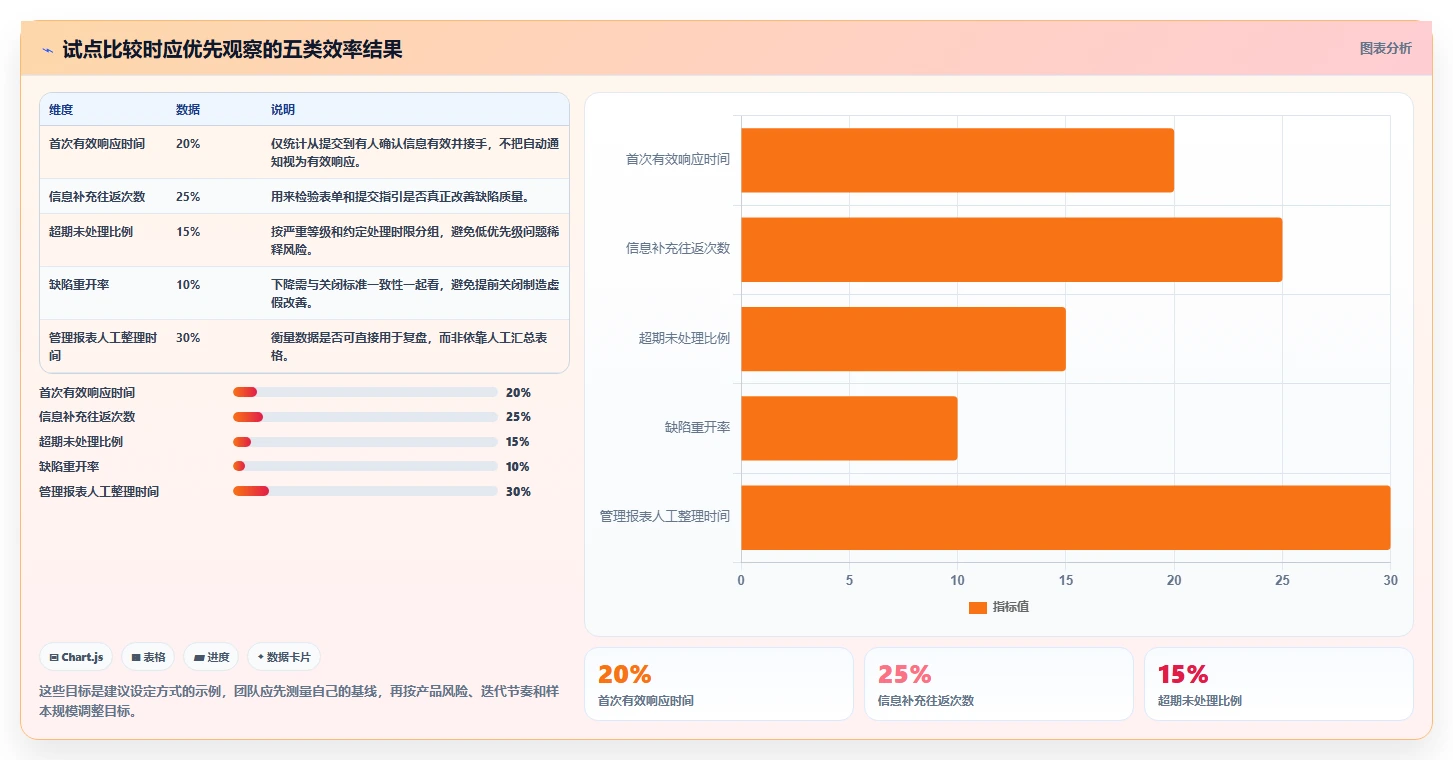Image resolution: width=1453 pixels, height=760 pixels.
Task: Select the title 试点比较时应优先观察的五类效率结果
Action: point(232,49)
